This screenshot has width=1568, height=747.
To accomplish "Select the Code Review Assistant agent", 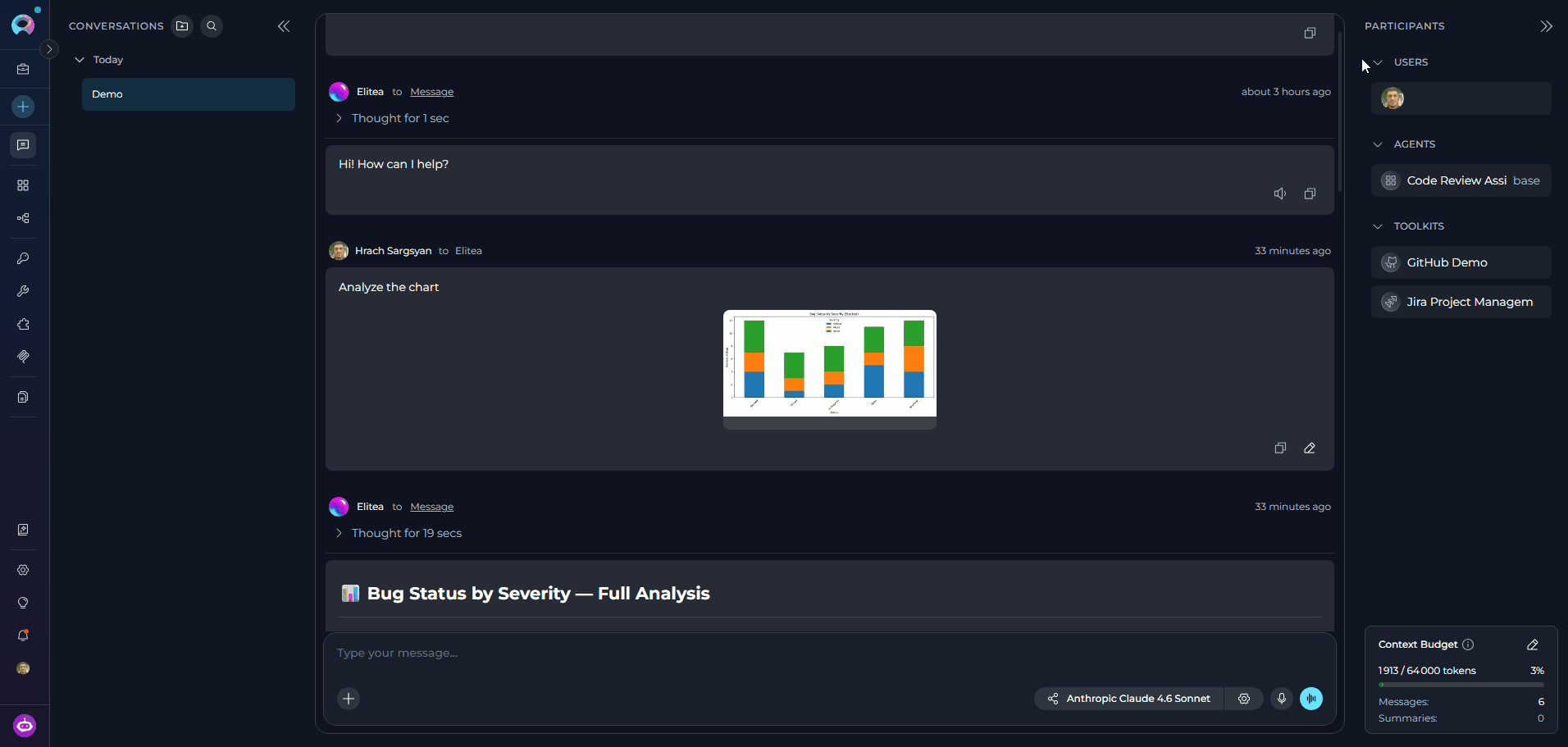I will (x=1461, y=180).
